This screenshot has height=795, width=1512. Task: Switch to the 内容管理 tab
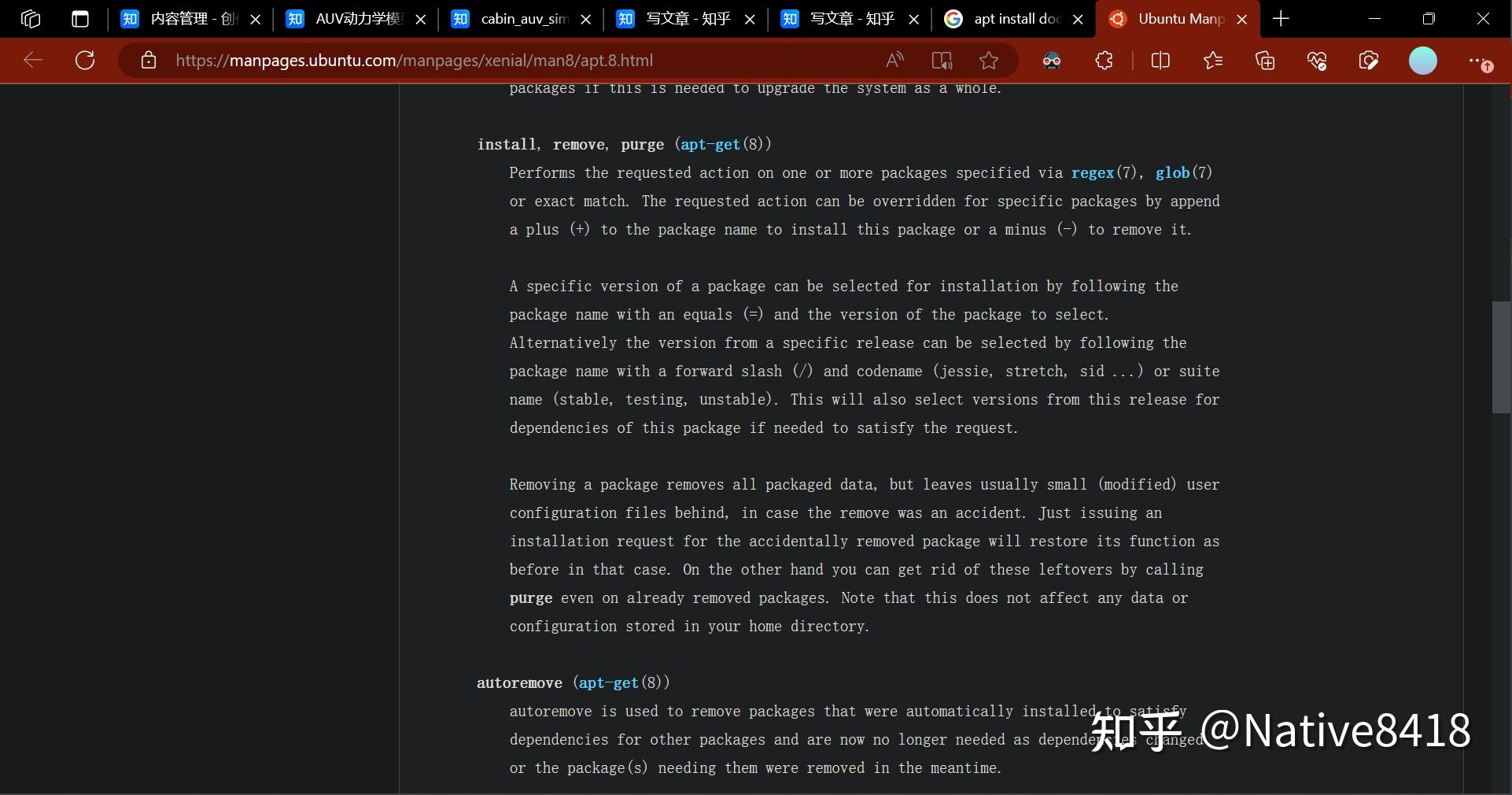[190, 19]
